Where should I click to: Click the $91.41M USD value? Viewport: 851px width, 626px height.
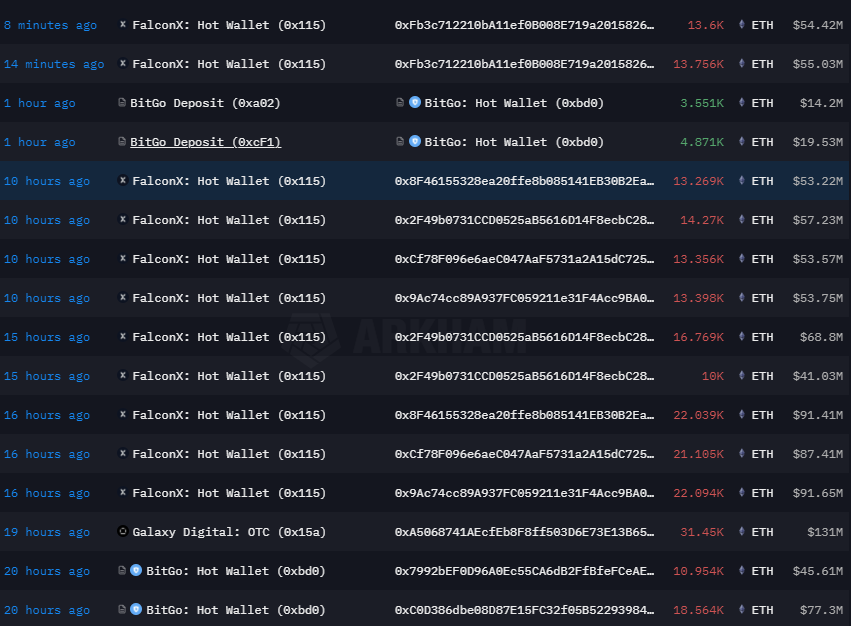(x=818, y=415)
